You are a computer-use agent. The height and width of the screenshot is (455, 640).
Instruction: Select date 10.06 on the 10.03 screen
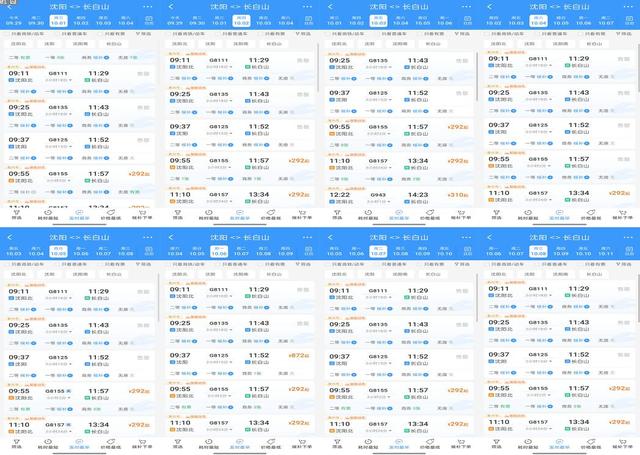445,21
